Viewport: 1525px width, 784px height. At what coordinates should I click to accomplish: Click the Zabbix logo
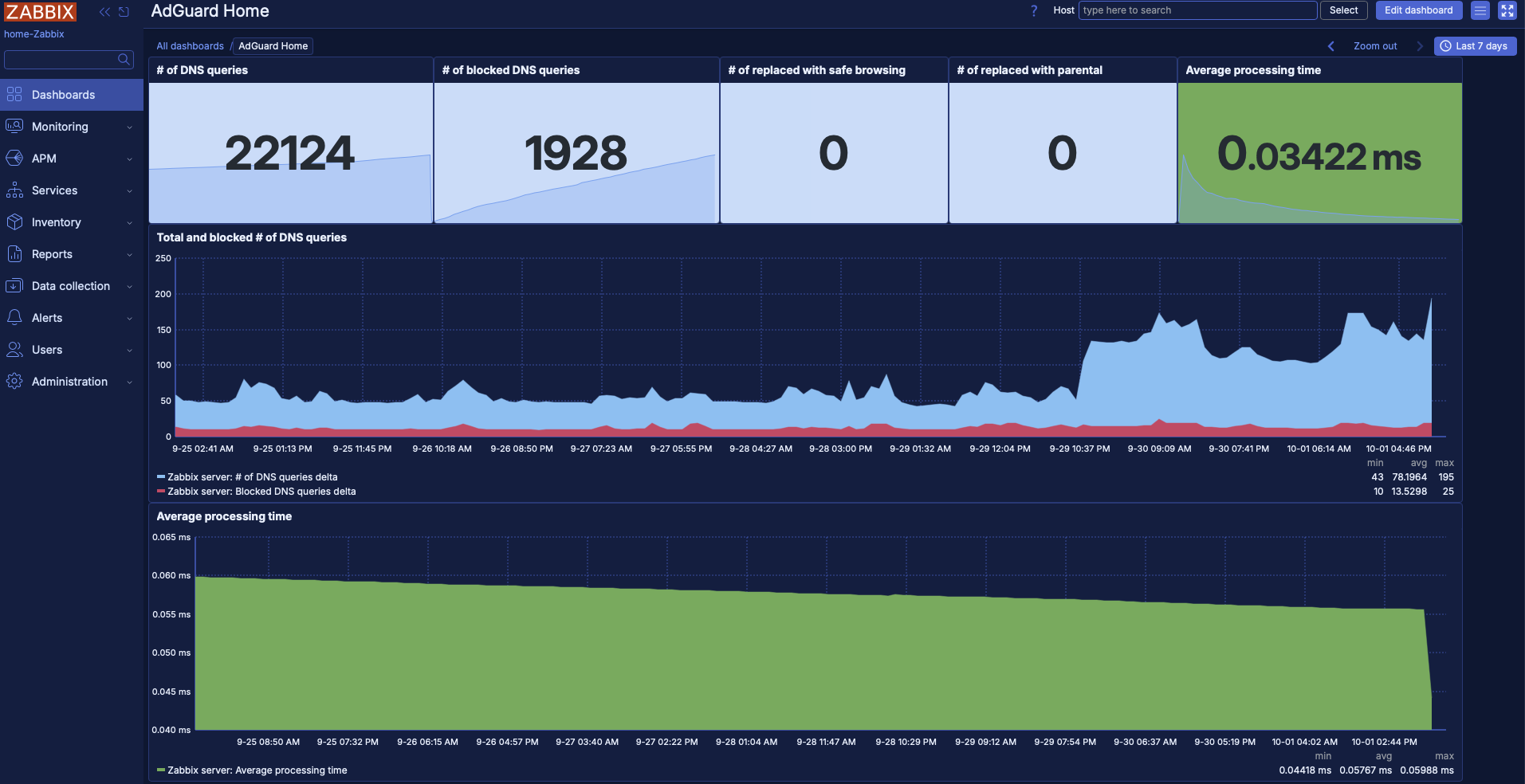pos(40,12)
